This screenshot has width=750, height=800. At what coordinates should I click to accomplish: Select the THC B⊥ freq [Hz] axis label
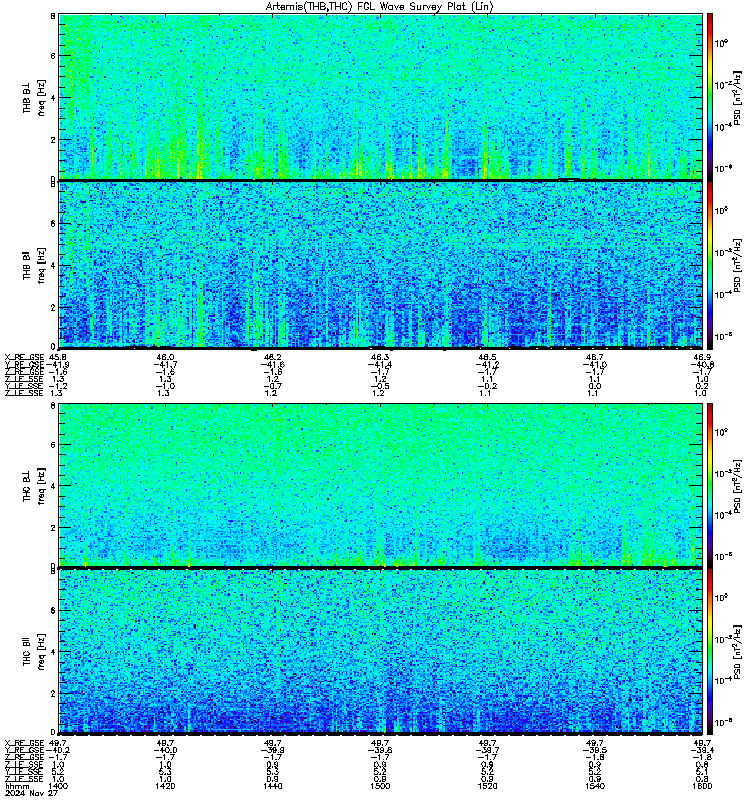(x=34, y=486)
